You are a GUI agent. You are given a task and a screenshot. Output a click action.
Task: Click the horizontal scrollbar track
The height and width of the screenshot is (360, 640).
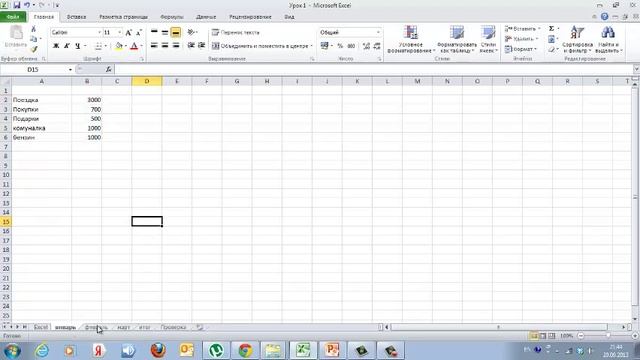tap(499, 327)
